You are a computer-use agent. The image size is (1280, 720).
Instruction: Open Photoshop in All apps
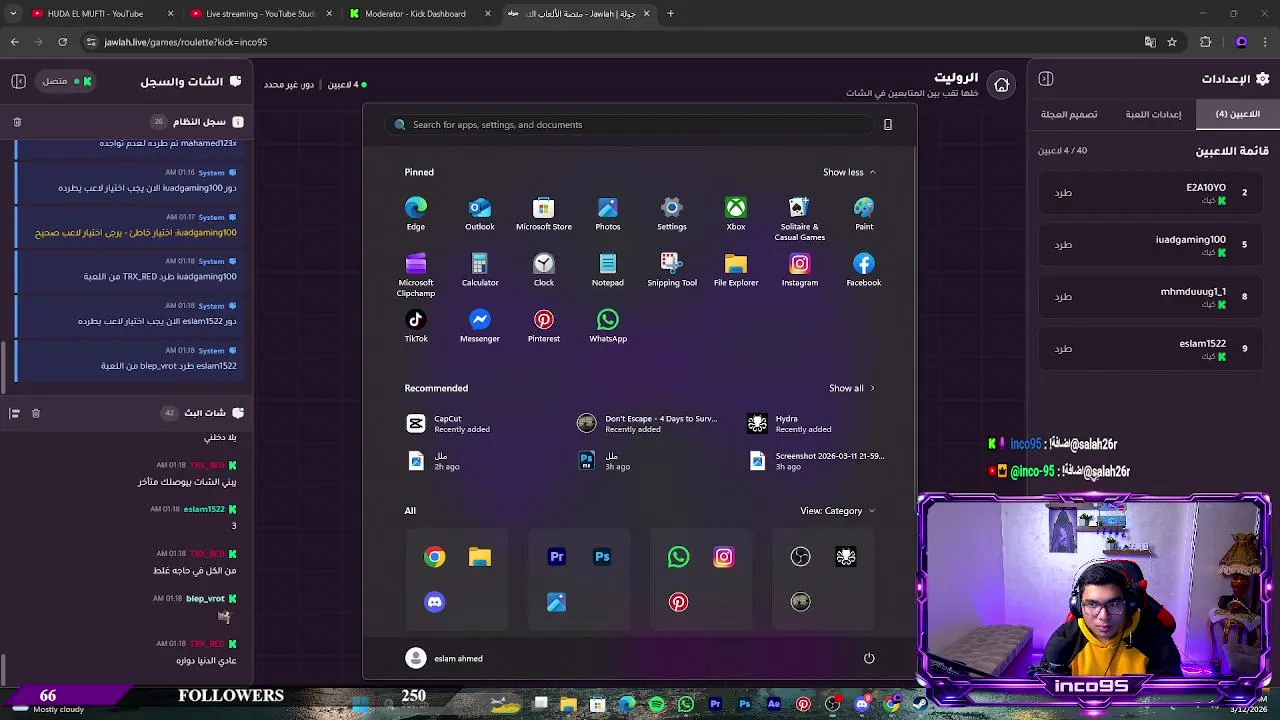(x=602, y=557)
